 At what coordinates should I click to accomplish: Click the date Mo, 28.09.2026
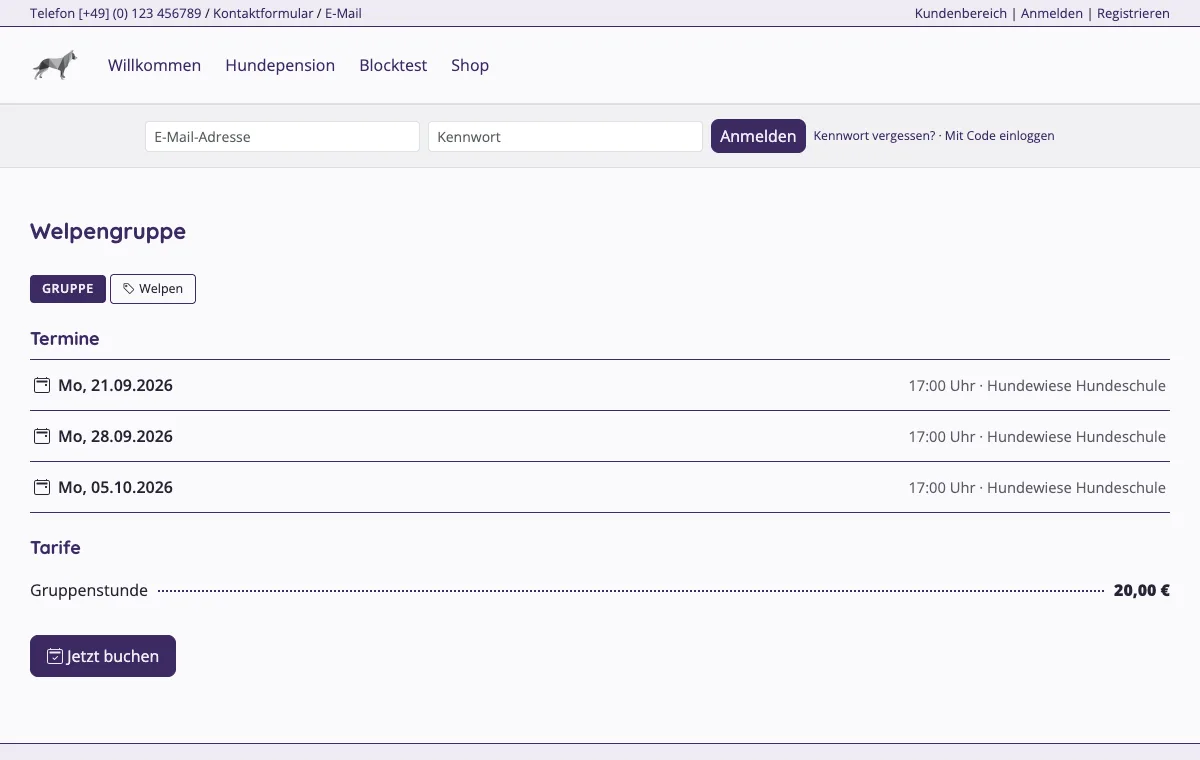[x=115, y=436]
